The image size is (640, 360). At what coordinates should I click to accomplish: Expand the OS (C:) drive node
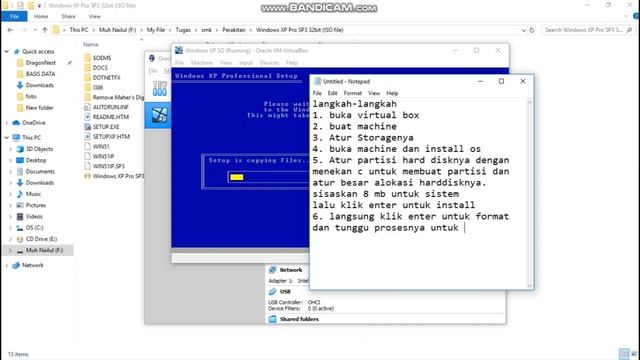pos(11,228)
